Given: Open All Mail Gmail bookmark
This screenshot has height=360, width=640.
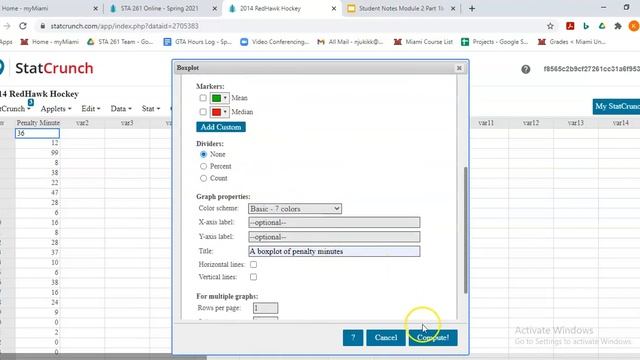Looking at the screenshot, I should tap(351, 42).
